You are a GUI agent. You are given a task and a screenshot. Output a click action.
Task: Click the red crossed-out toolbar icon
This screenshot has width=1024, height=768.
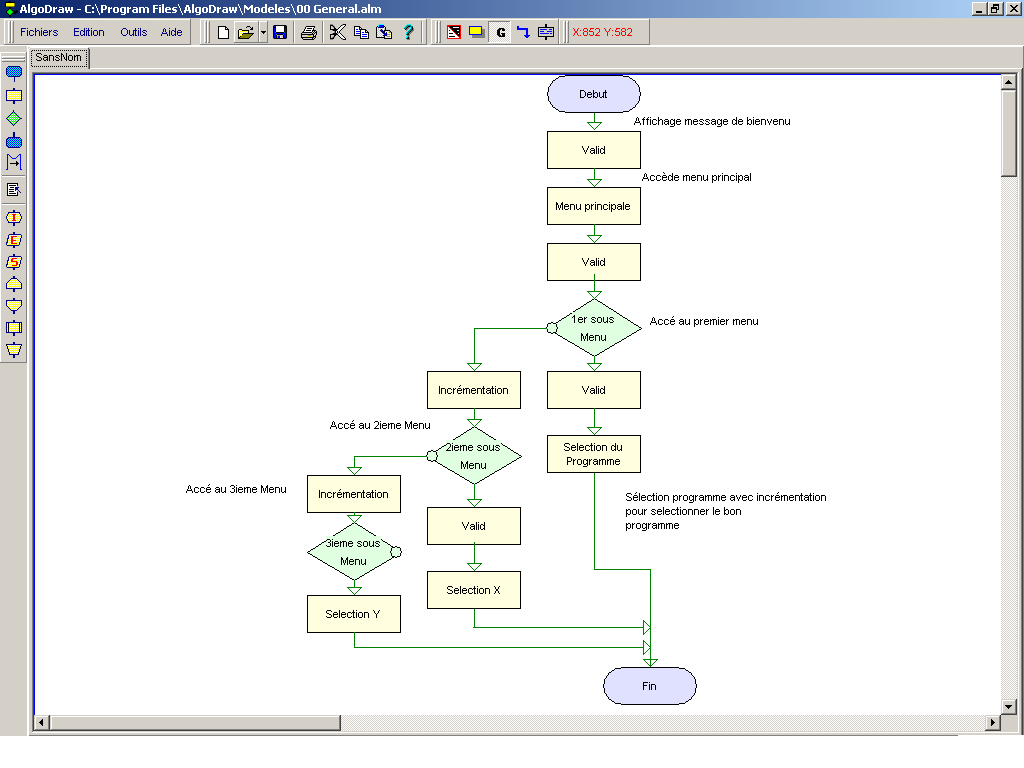(453, 32)
